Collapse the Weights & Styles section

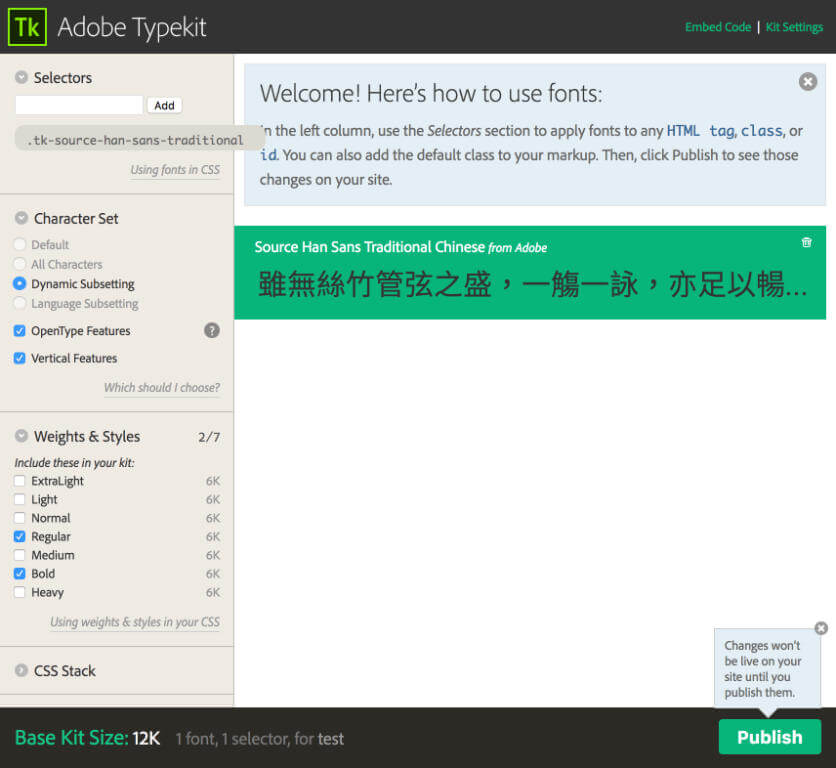pyautogui.click(x=21, y=436)
